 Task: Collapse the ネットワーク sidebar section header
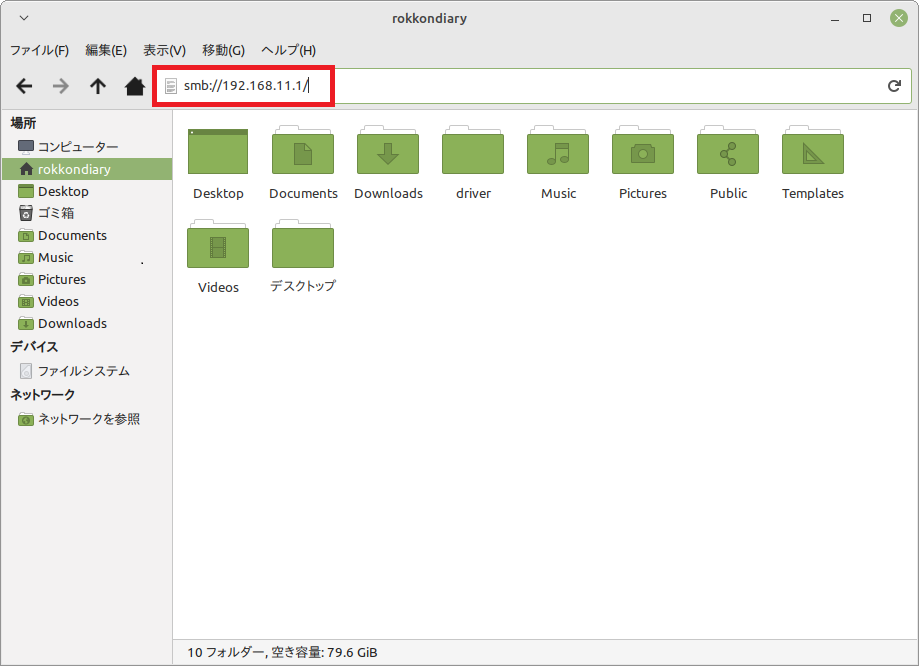coord(42,395)
